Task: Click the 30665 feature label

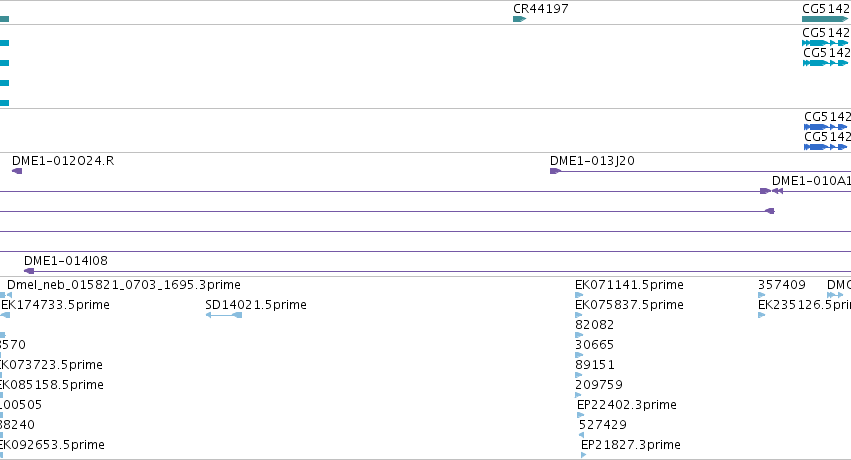Action: (x=594, y=344)
